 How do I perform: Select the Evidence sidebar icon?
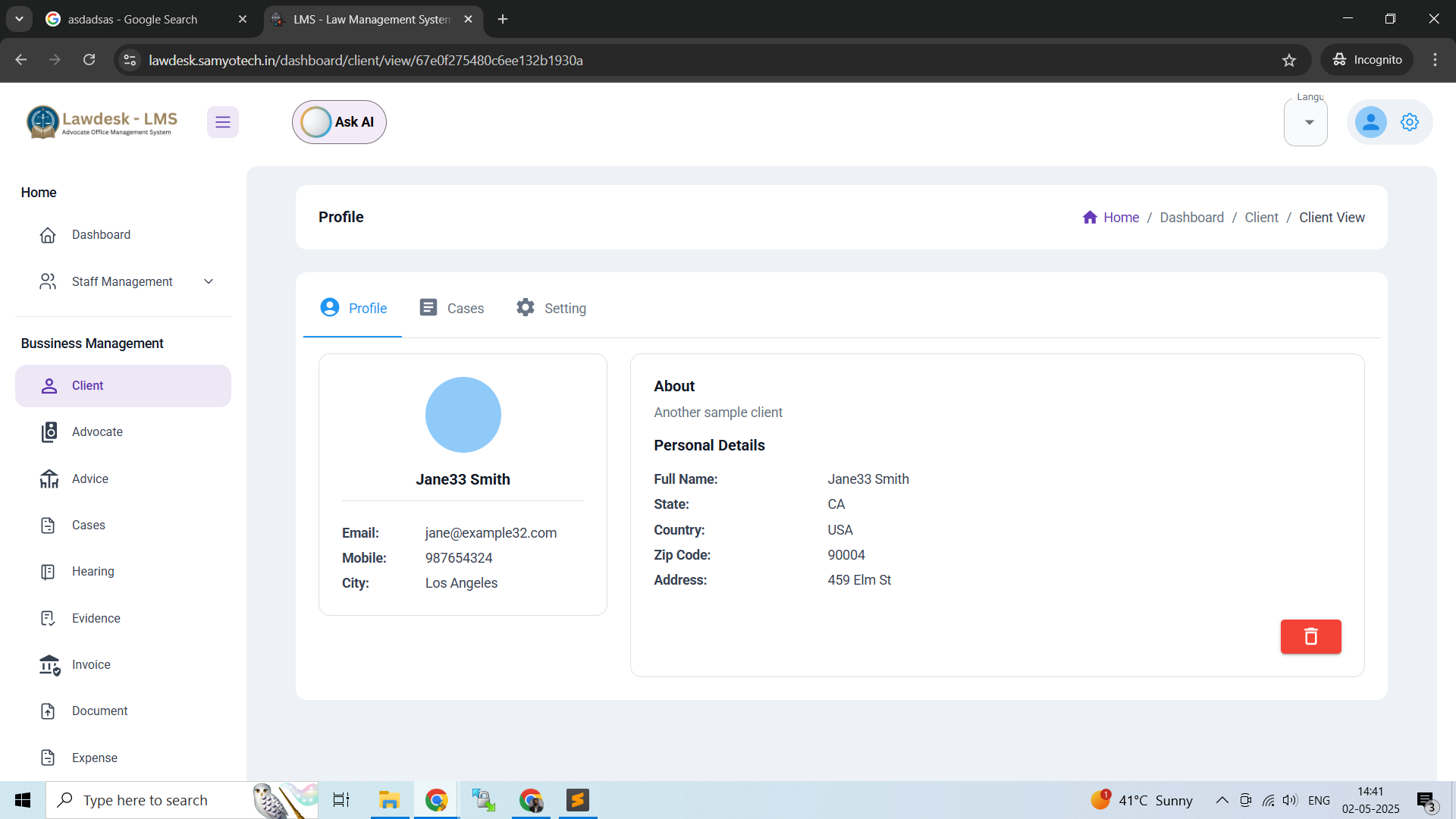point(49,618)
